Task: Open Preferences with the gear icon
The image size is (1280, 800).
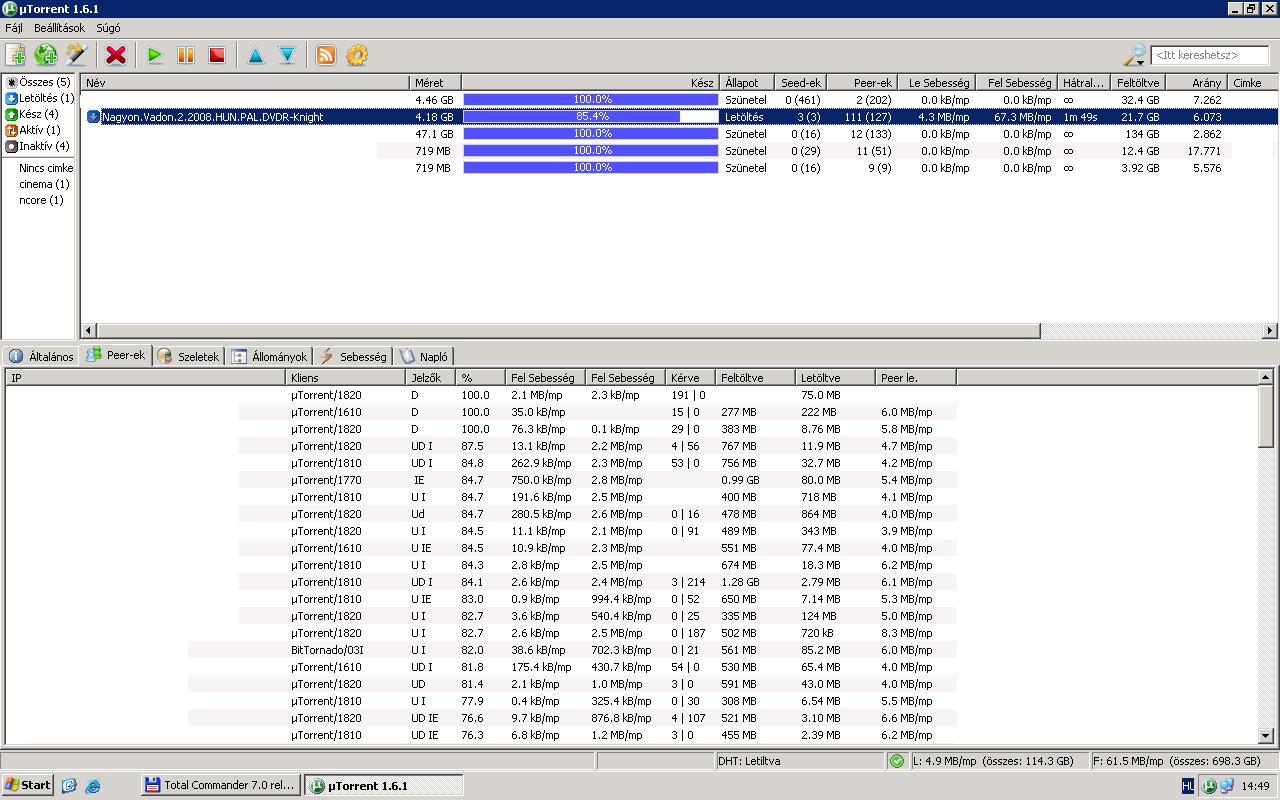Action: [357, 55]
